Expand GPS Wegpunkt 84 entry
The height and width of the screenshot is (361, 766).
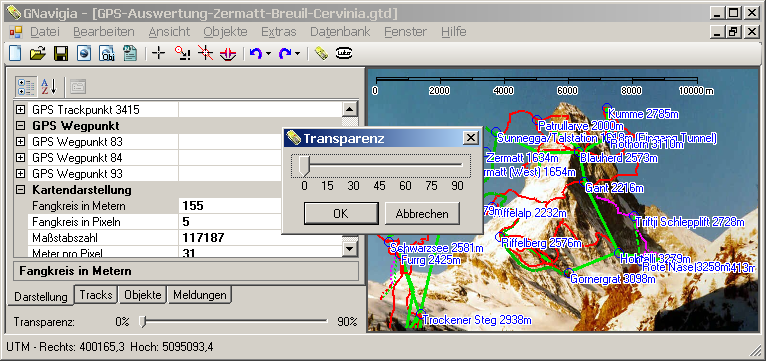(21, 158)
